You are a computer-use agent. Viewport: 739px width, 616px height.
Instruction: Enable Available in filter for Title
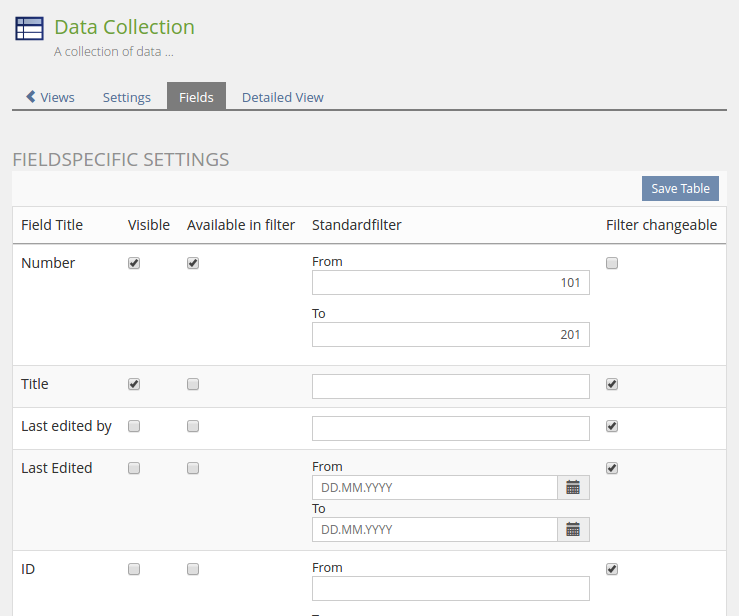click(x=193, y=384)
